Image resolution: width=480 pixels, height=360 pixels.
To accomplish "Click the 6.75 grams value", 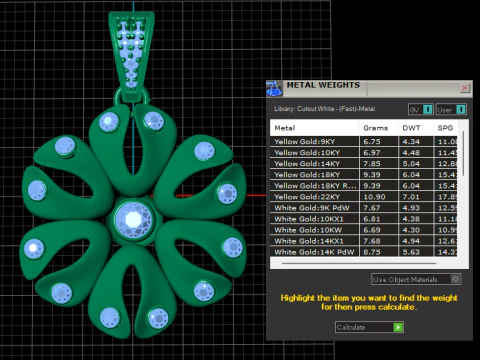I will point(372,141).
